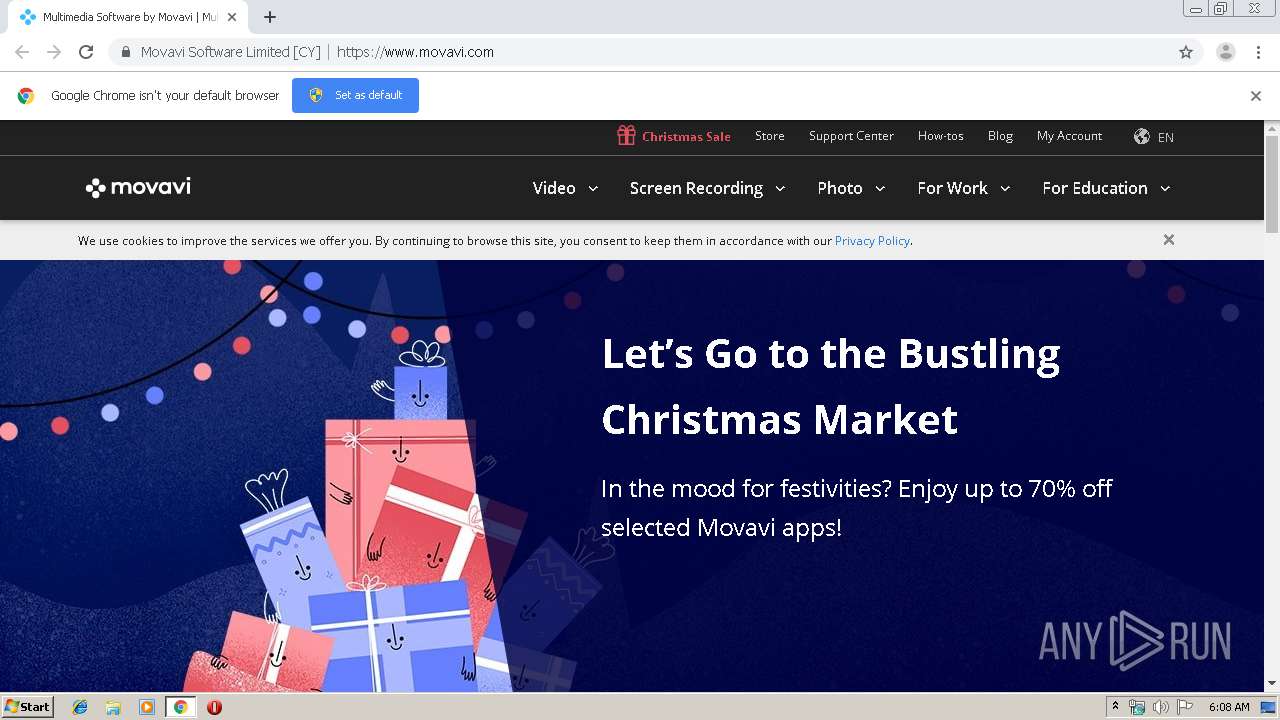Open the file explorer folder in taskbar
Viewport: 1280px width, 720px height.
point(113,707)
